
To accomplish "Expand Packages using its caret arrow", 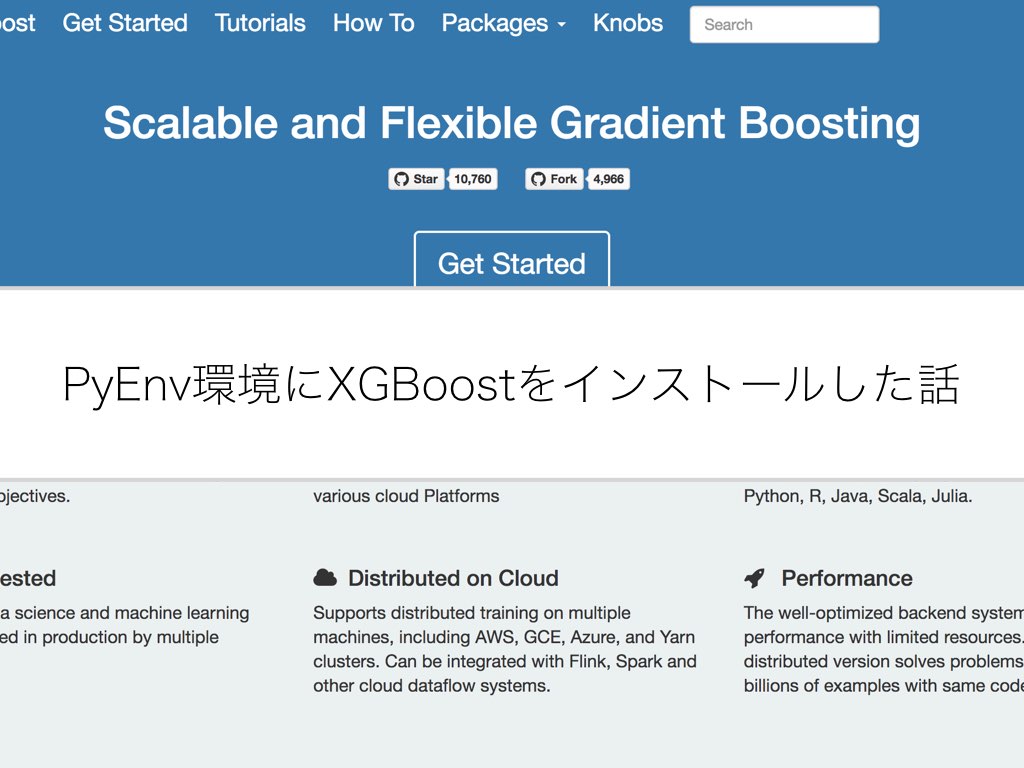I will pos(561,26).
